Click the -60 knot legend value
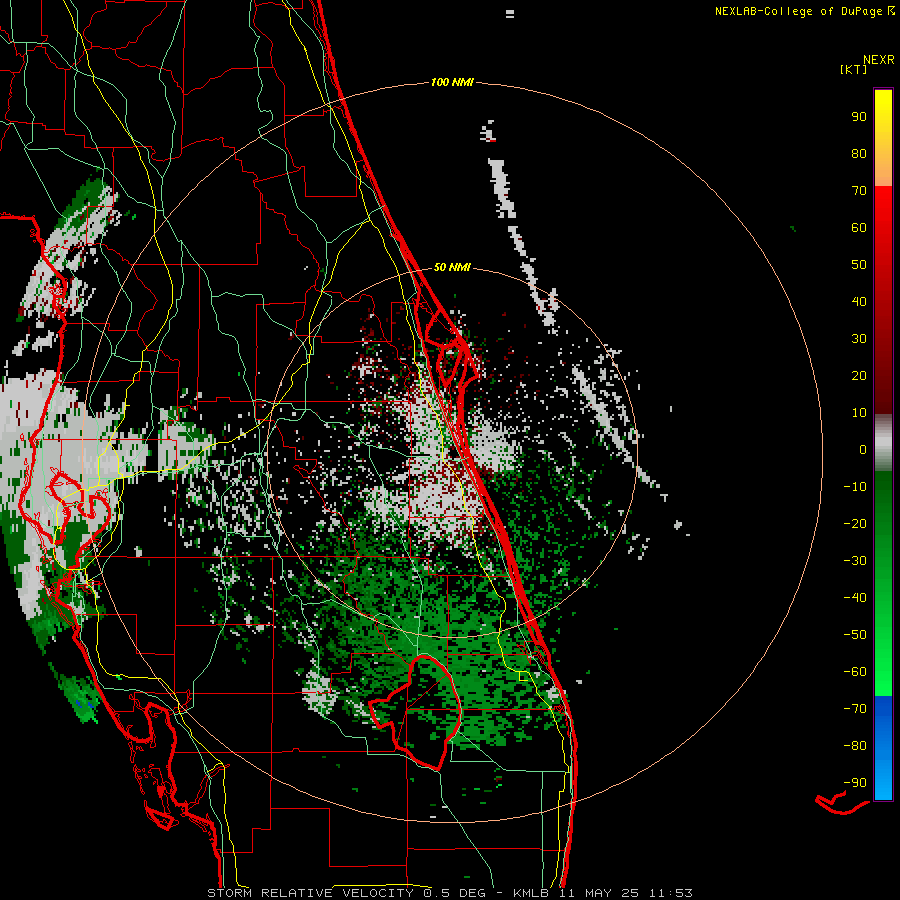Image resolution: width=900 pixels, height=900 pixels. tap(855, 672)
